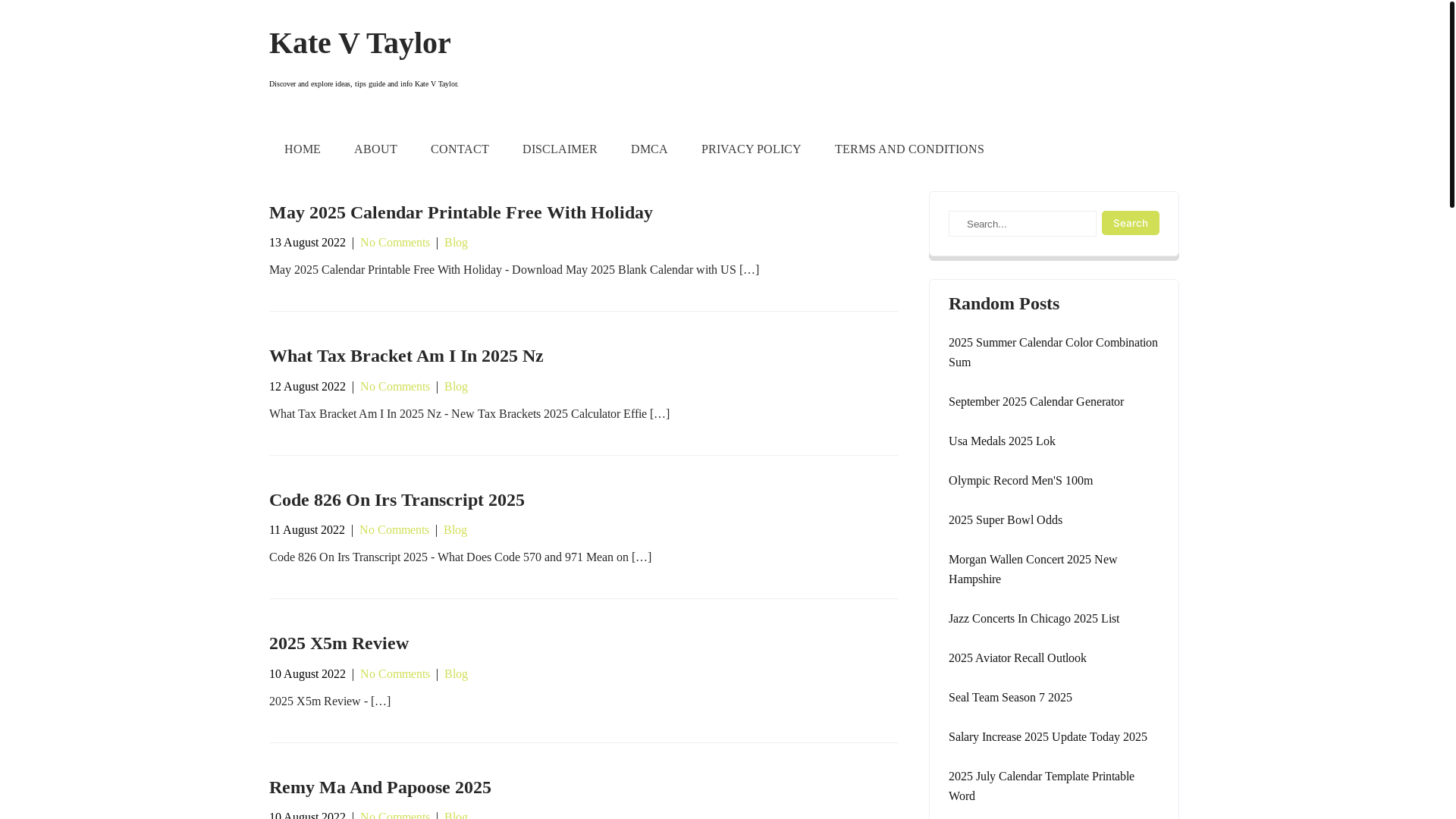1456x819 pixels.
Task: Open the Kate V Taylor site title
Action: pos(359,43)
